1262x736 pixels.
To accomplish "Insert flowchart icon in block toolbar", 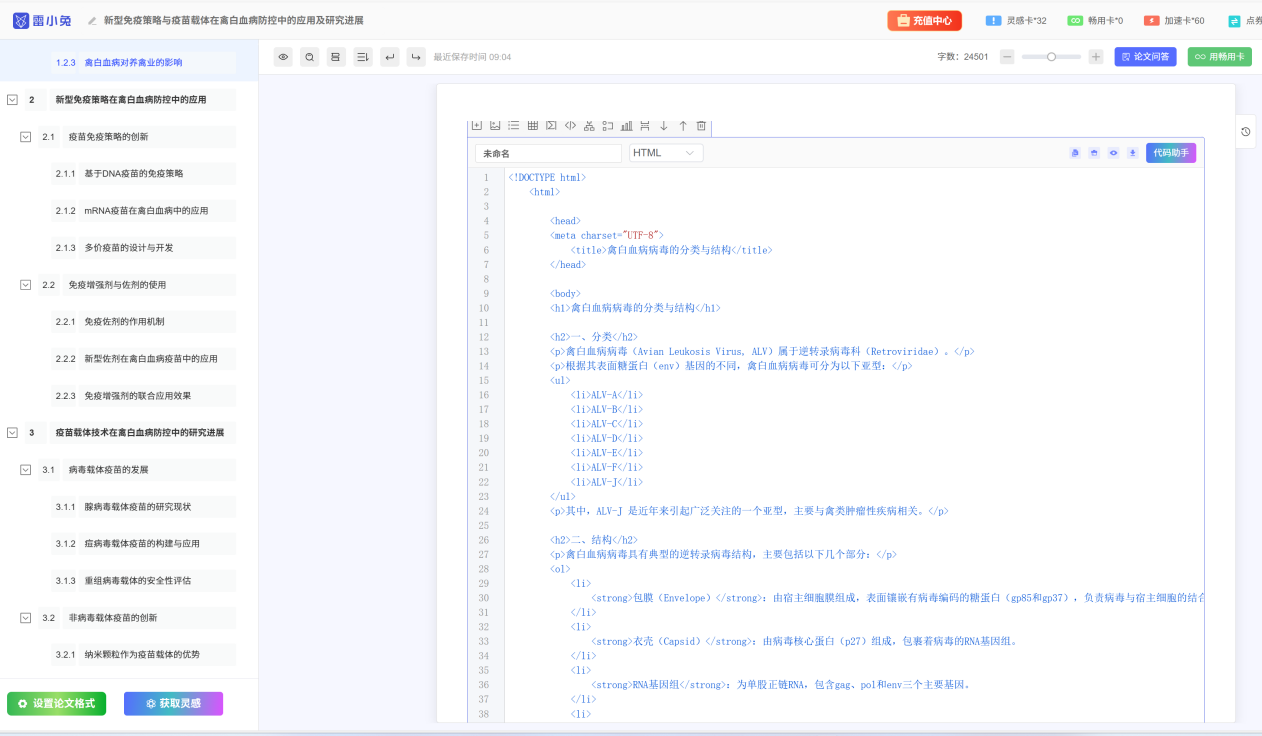I will pyautogui.click(x=607, y=126).
